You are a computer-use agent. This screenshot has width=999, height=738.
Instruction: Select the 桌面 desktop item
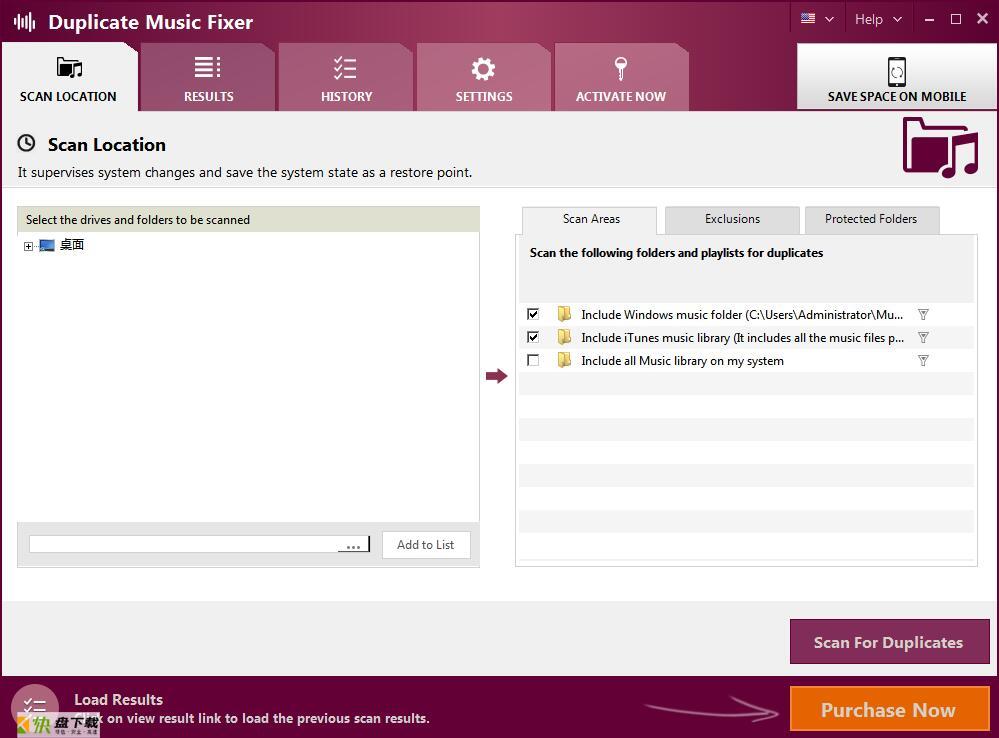tap(72, 245)
